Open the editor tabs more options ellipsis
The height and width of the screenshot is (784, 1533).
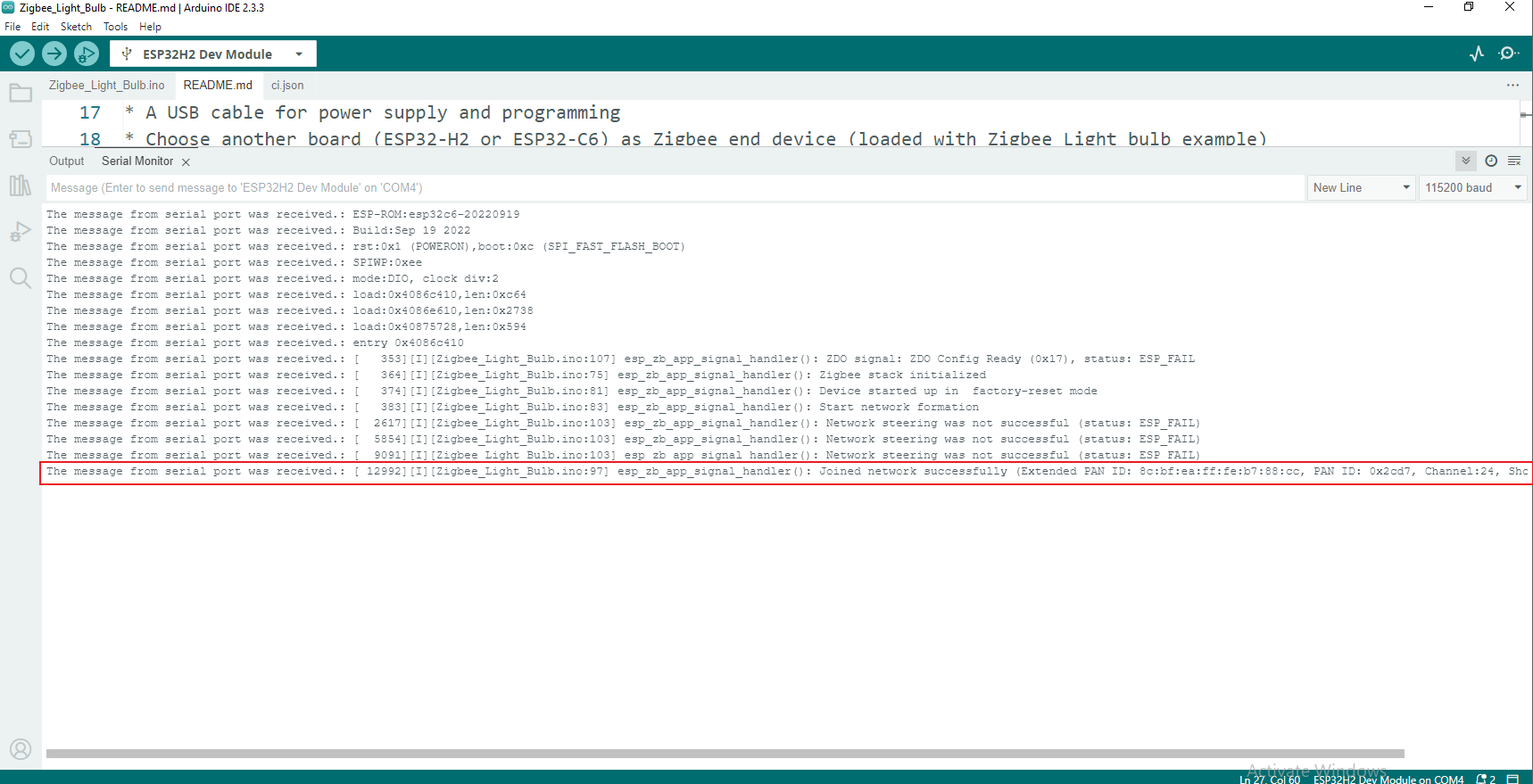(x=1512, y=86)
